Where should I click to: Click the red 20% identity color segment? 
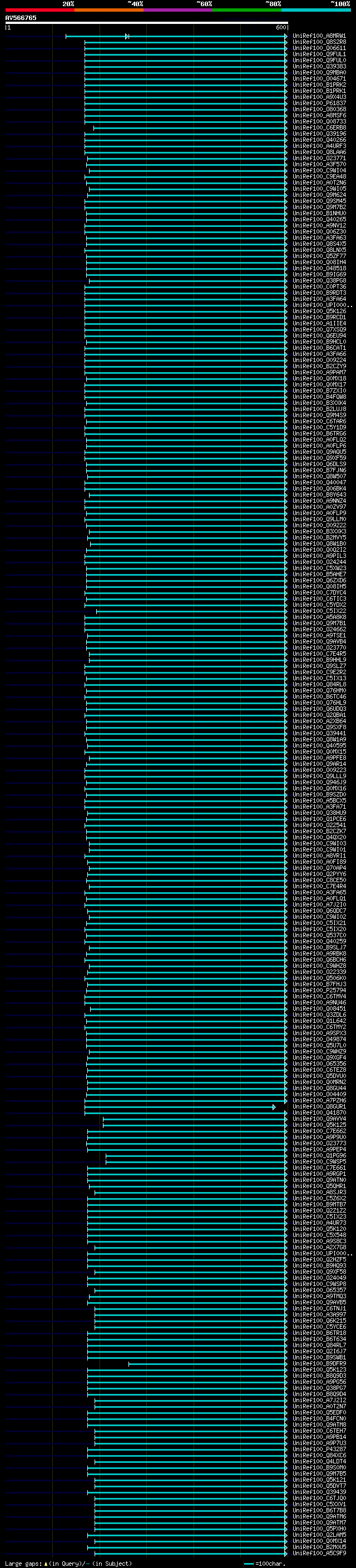coord(39,10)
